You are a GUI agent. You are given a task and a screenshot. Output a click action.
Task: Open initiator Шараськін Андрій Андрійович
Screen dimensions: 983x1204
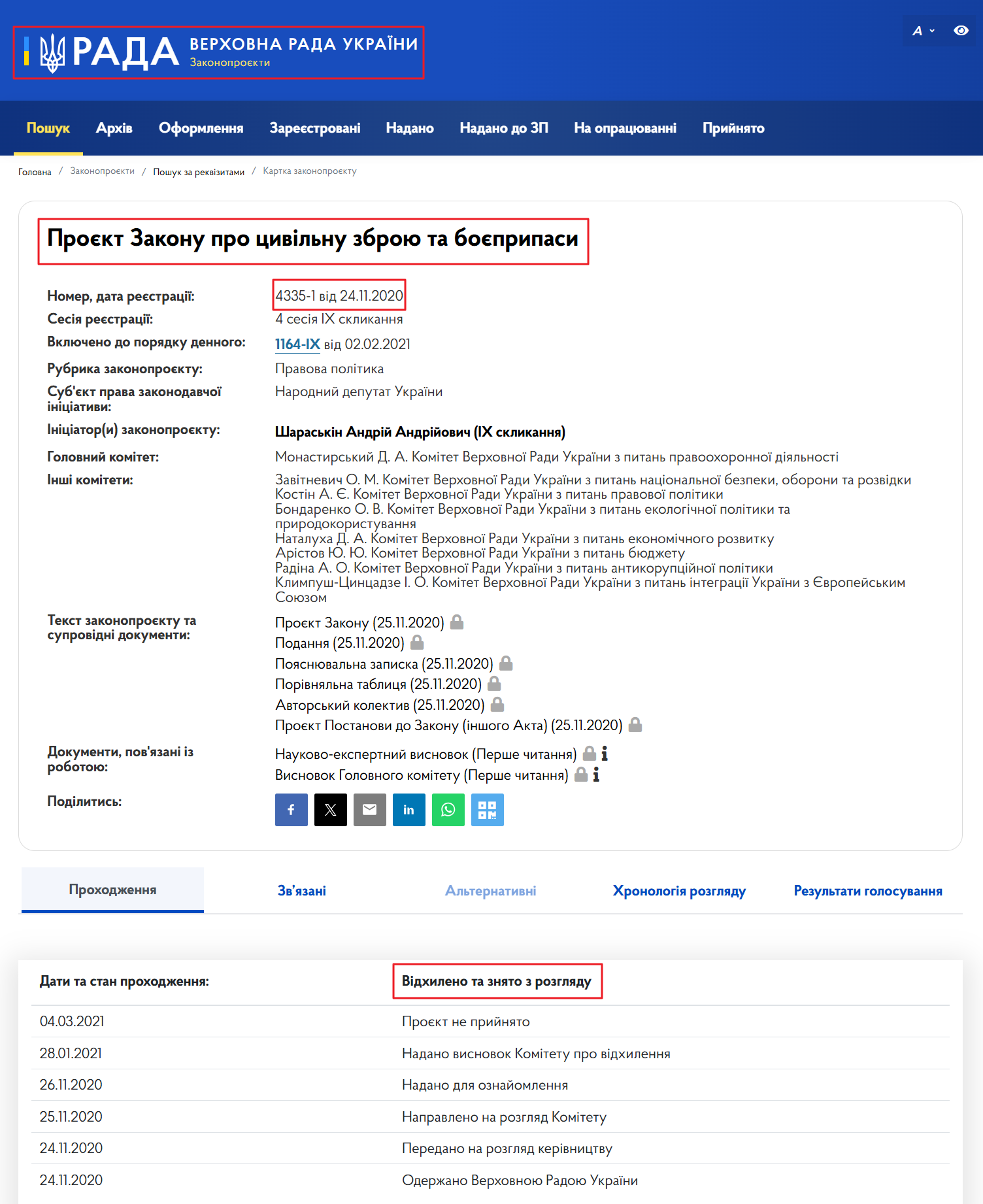click(420, 432)
